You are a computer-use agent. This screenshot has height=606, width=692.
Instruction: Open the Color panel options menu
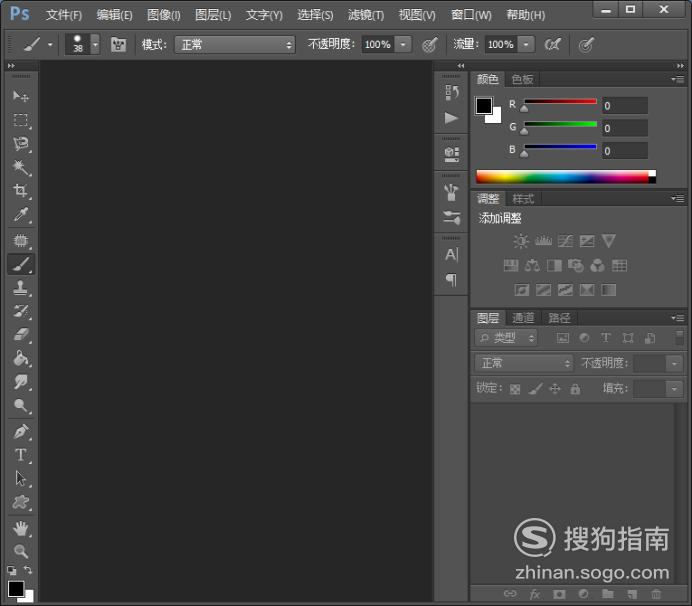tap(678, 79)
